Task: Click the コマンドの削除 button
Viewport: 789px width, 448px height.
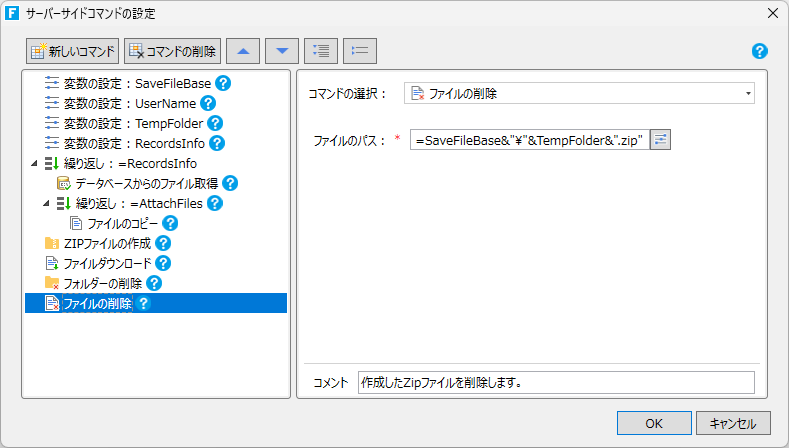Action: [173, 51]
